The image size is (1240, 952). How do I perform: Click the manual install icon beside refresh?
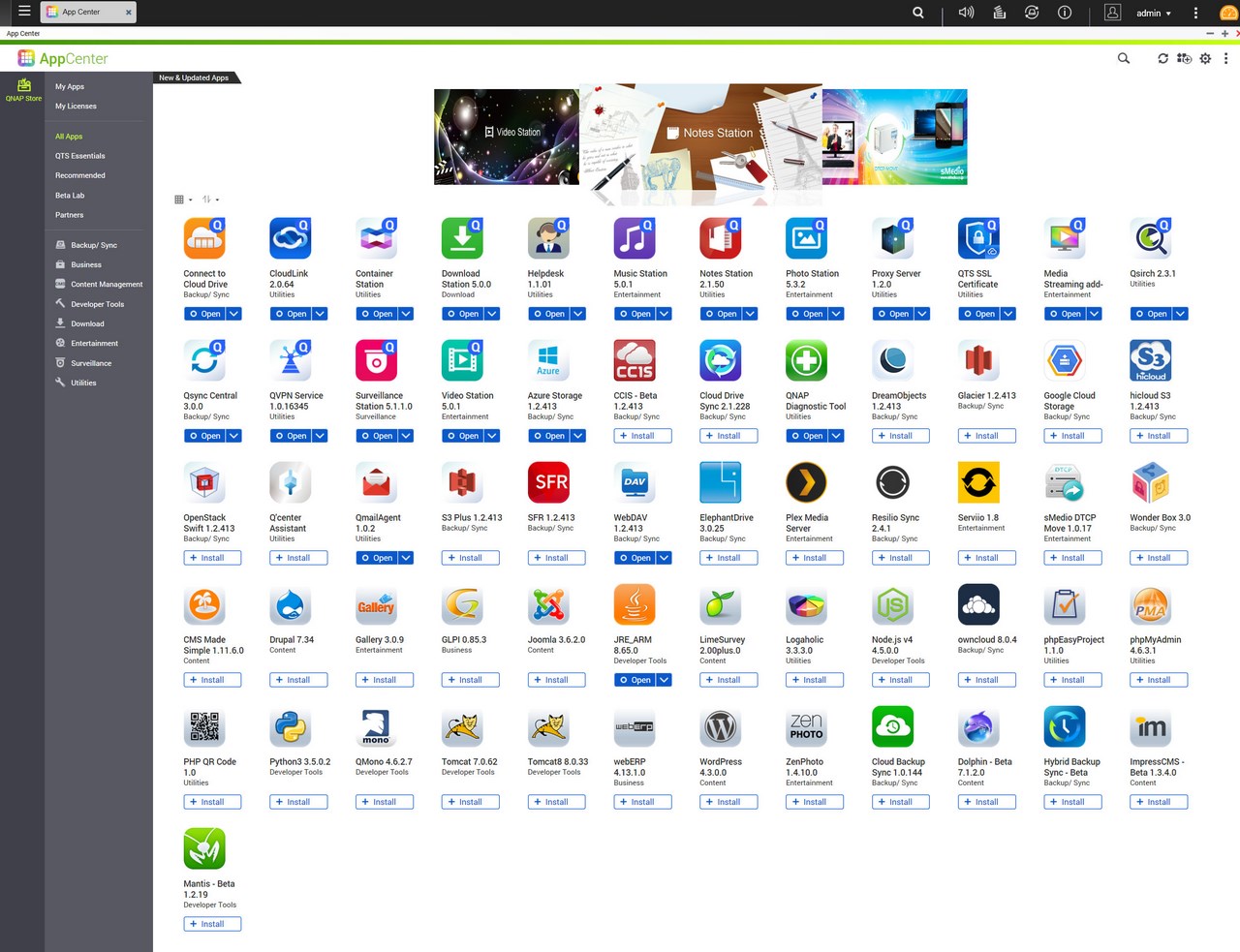(x=1184, y=58)
